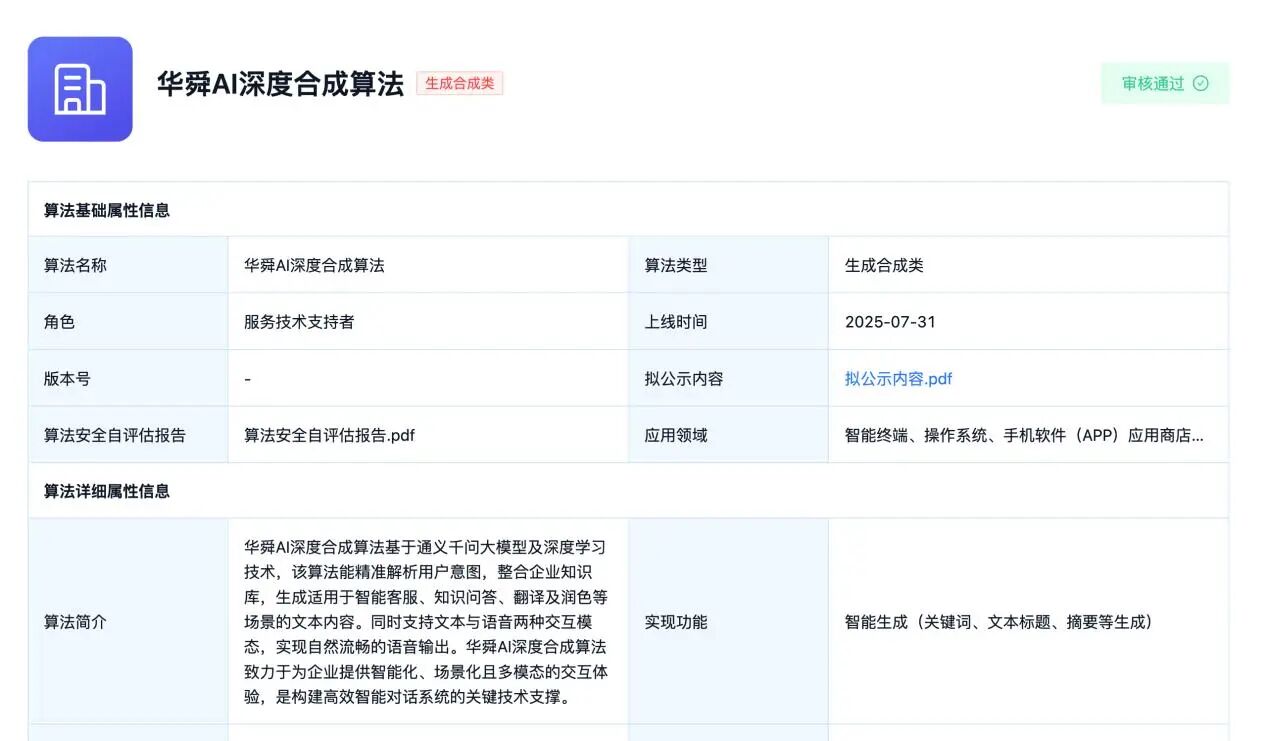Select the 算法详细属性信息 section header
This screenshot has width=1267, height=741.
(x=107, y=491)
